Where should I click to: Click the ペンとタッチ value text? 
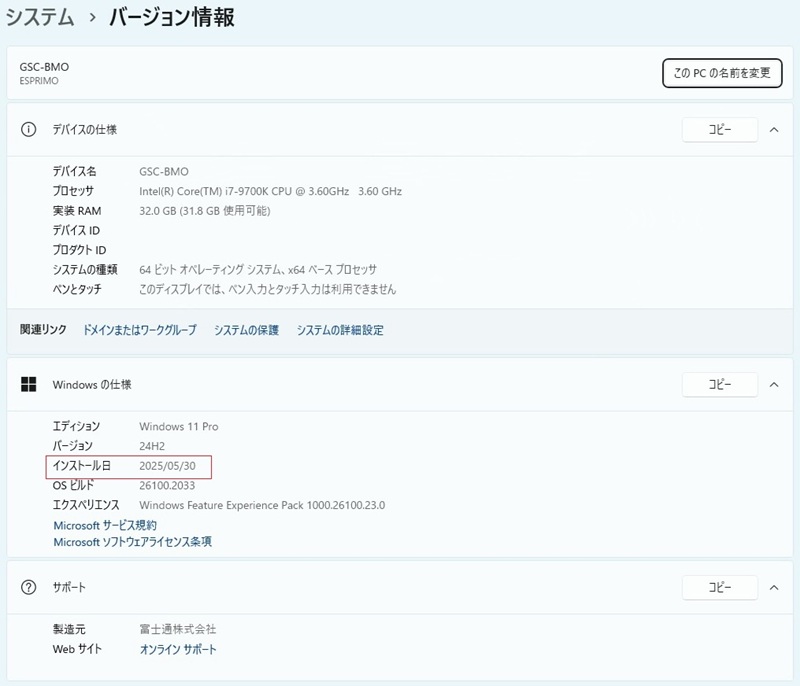(x=268, y=289)
